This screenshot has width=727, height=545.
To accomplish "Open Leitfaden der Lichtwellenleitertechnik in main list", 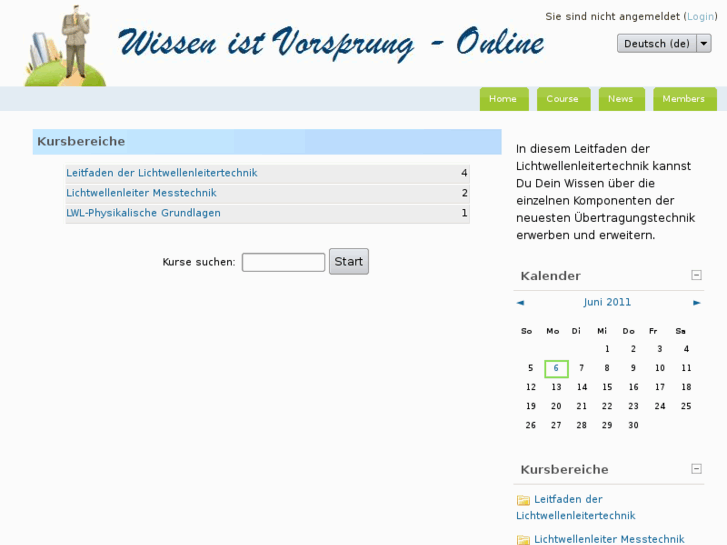I will coord(162,173).
